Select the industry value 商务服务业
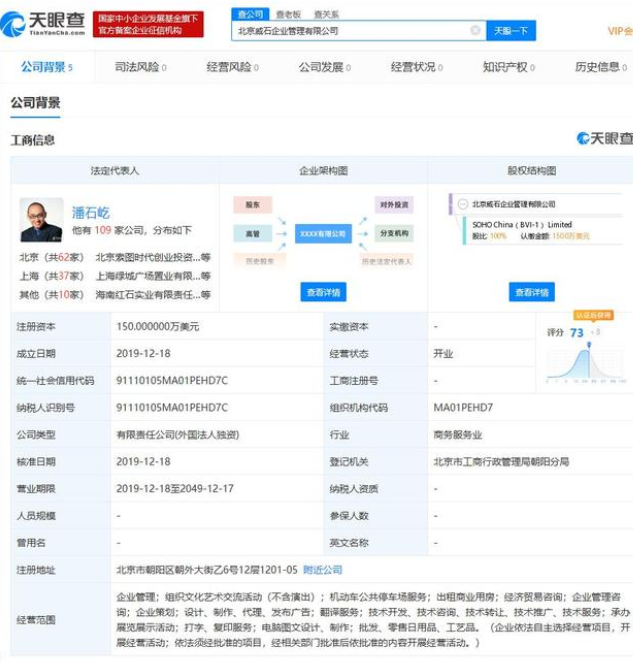This screenshot has height=662, width=633. (x=458, y=434)
